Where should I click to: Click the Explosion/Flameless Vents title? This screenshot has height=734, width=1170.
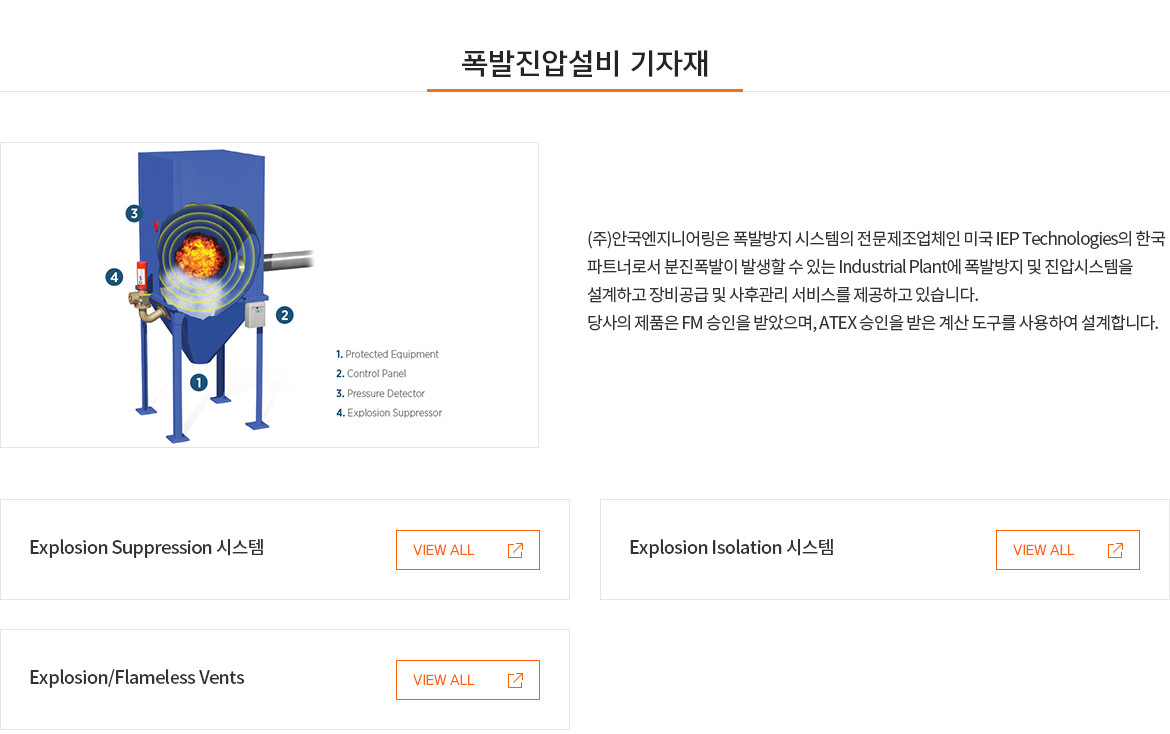pos(137,677)
